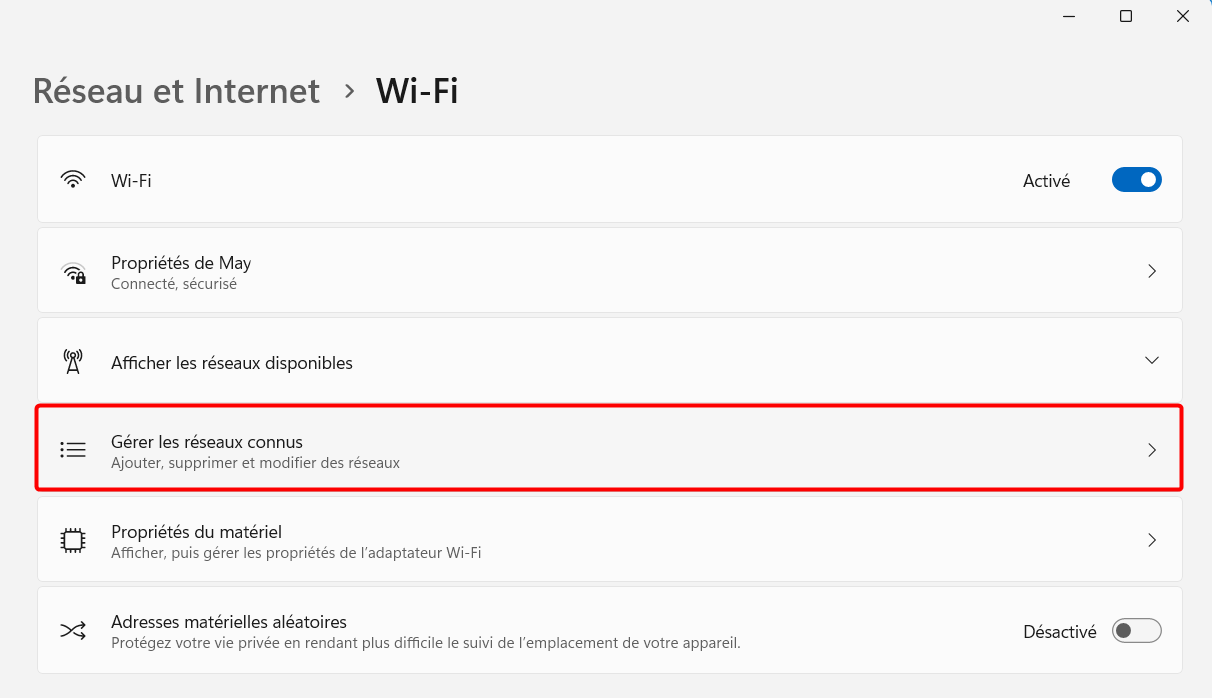Click the secured Wi-Fi icon beside Propriétés de May
This screenshot has height=698, width=1212.
(74, 273)
